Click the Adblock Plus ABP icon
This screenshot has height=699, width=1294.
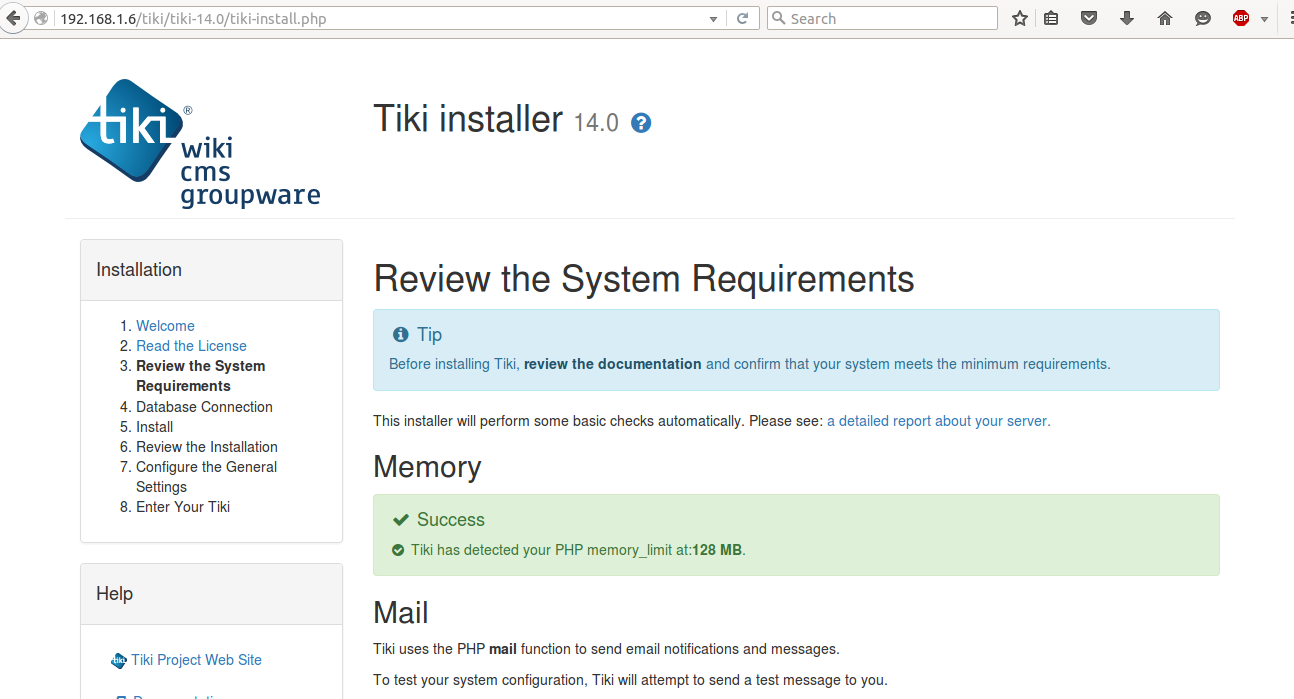(x=1241, y=18)
